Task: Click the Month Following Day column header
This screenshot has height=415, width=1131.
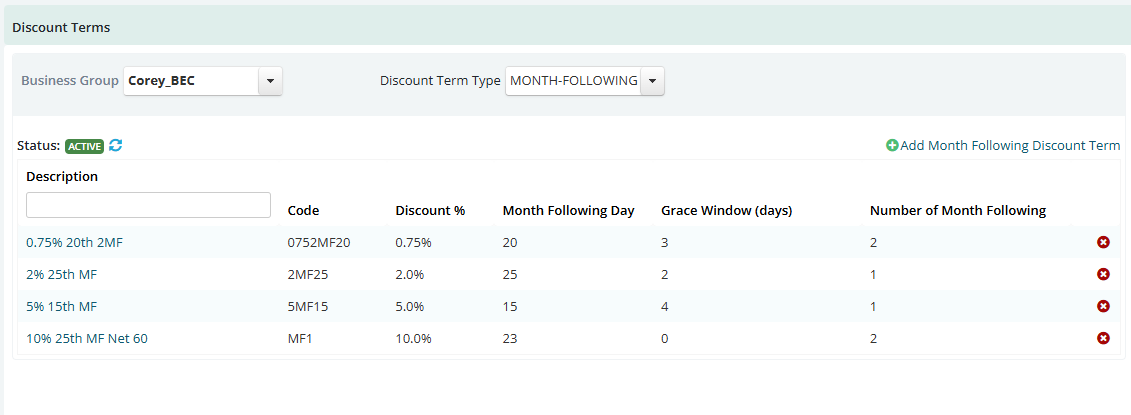Action: (x=568, y=211)
